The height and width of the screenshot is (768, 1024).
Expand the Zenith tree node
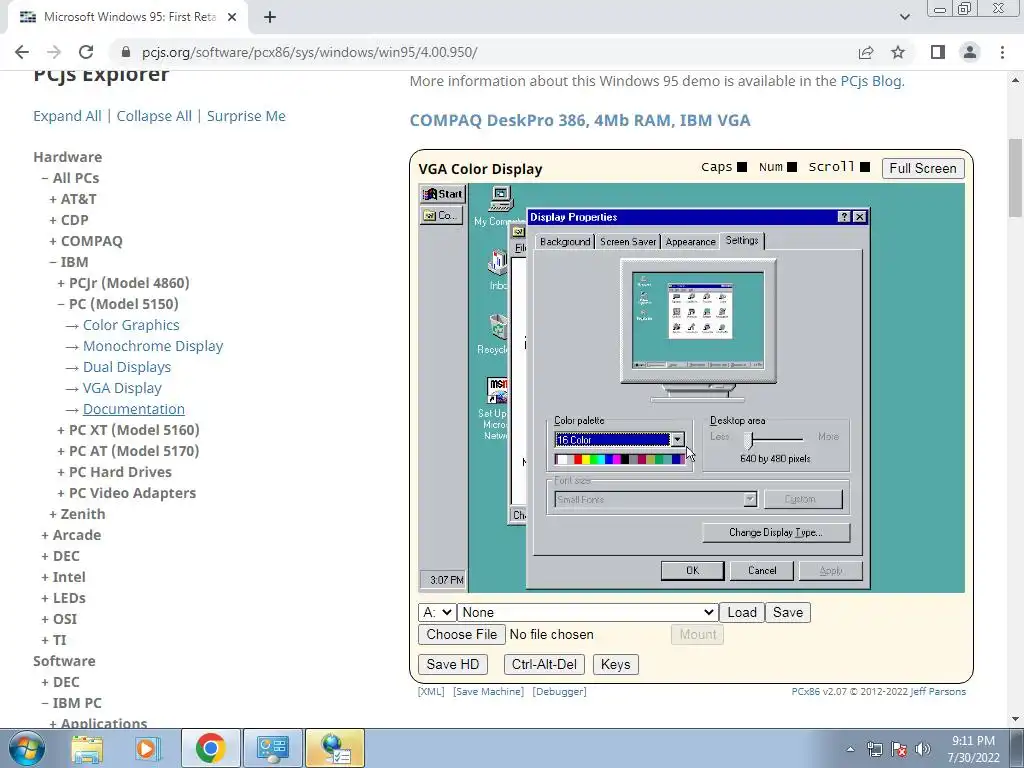(77, 514)
